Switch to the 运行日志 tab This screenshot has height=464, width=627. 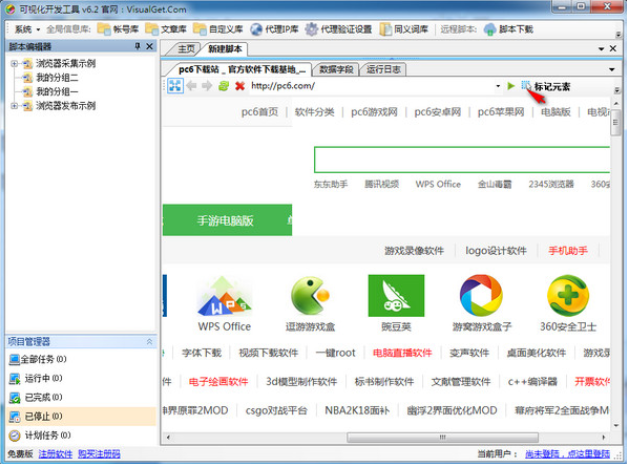click(x=385, y=69)
